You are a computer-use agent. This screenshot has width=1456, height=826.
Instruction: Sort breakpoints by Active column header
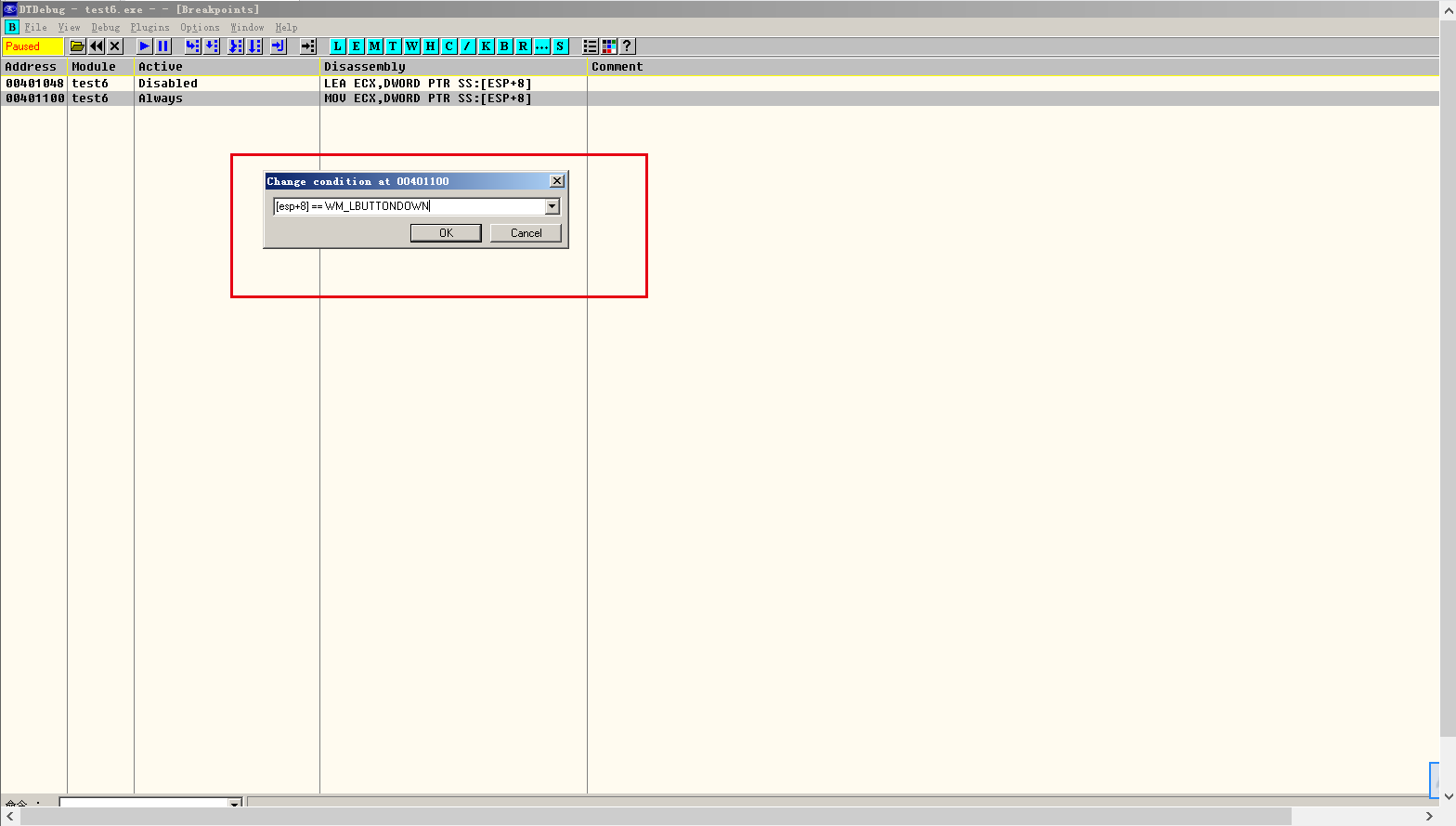pyautogui.click(x=227, y=67)
